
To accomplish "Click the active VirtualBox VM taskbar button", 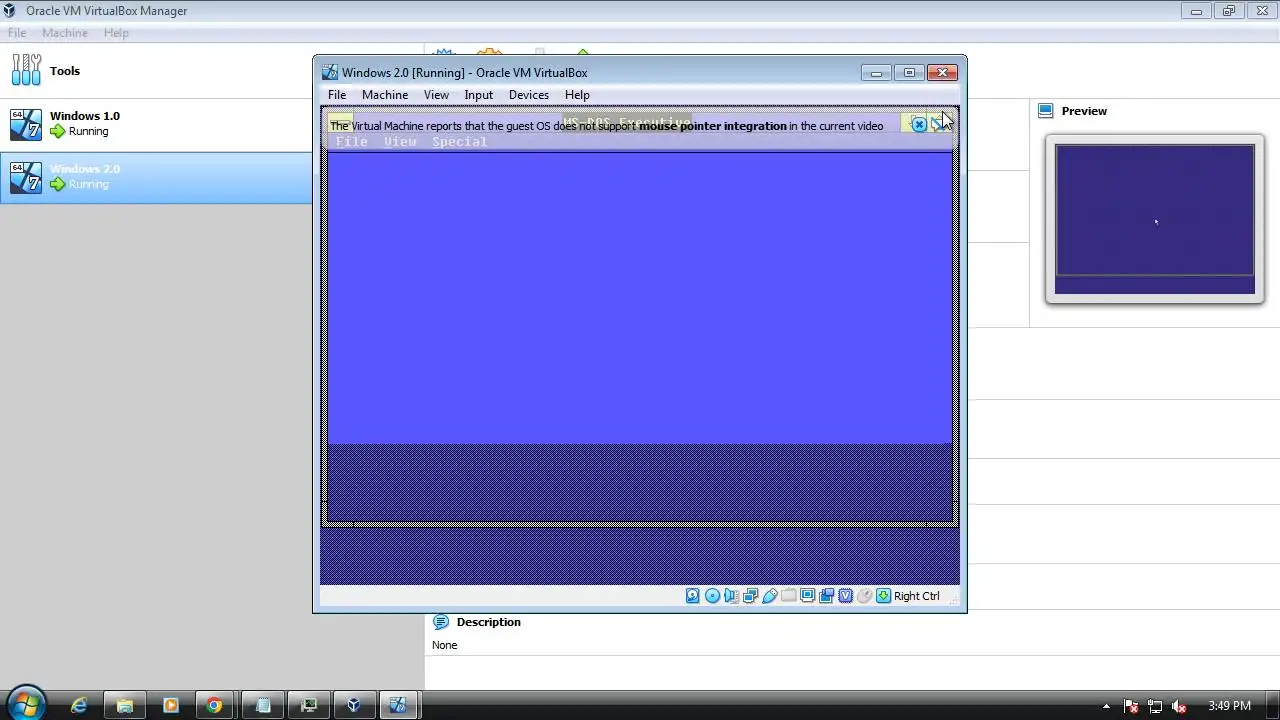I will [398, 706].
